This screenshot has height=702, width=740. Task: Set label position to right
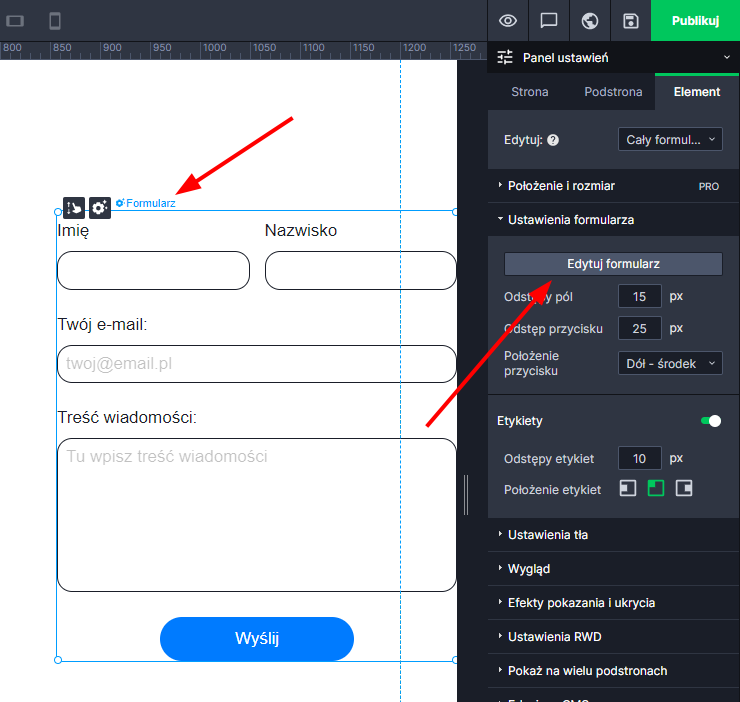(684, 488)
